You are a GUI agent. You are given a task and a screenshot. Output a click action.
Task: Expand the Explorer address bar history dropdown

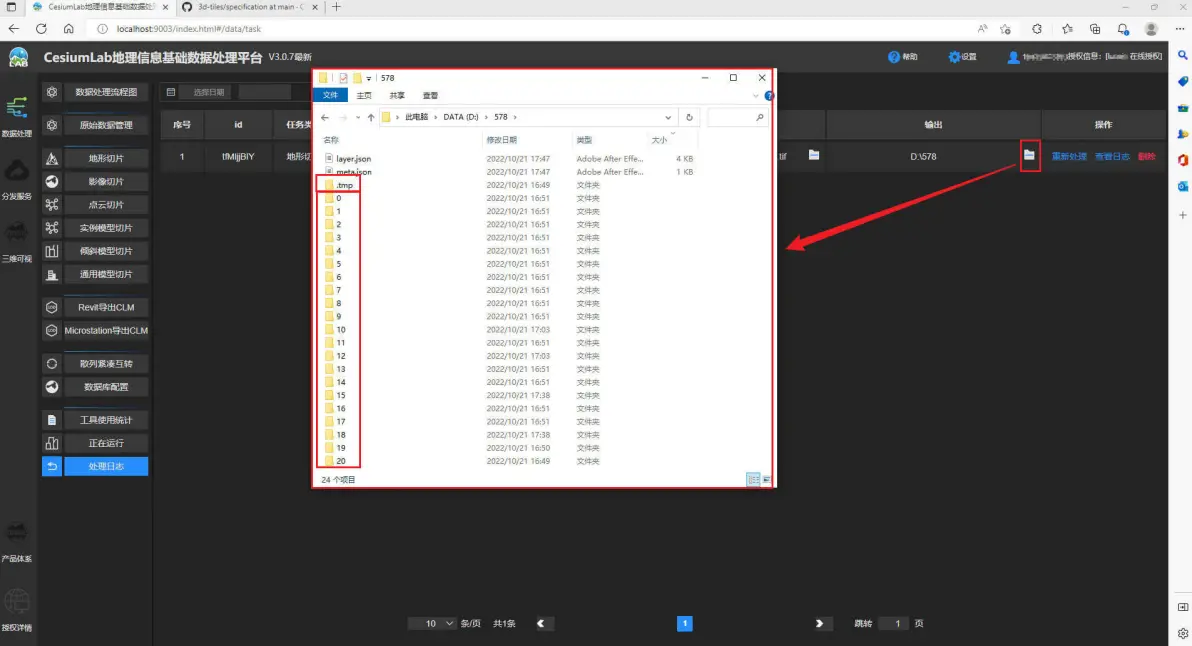668,117
